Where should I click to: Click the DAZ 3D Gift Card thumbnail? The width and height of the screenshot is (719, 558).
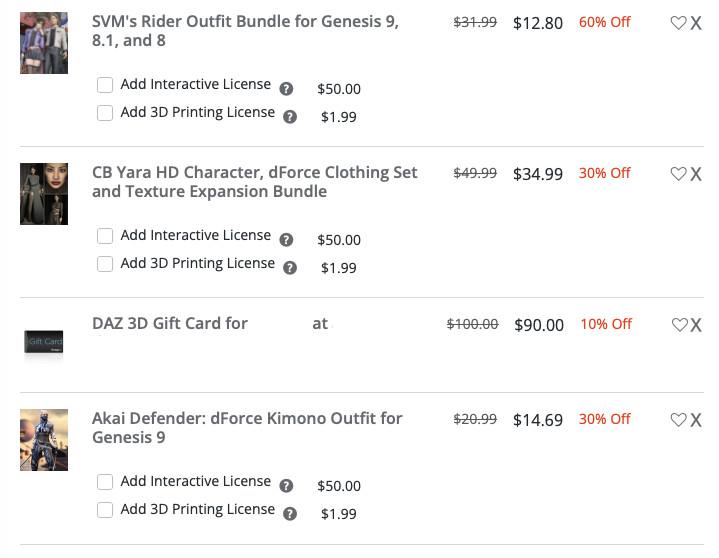(x=44, y=343)
